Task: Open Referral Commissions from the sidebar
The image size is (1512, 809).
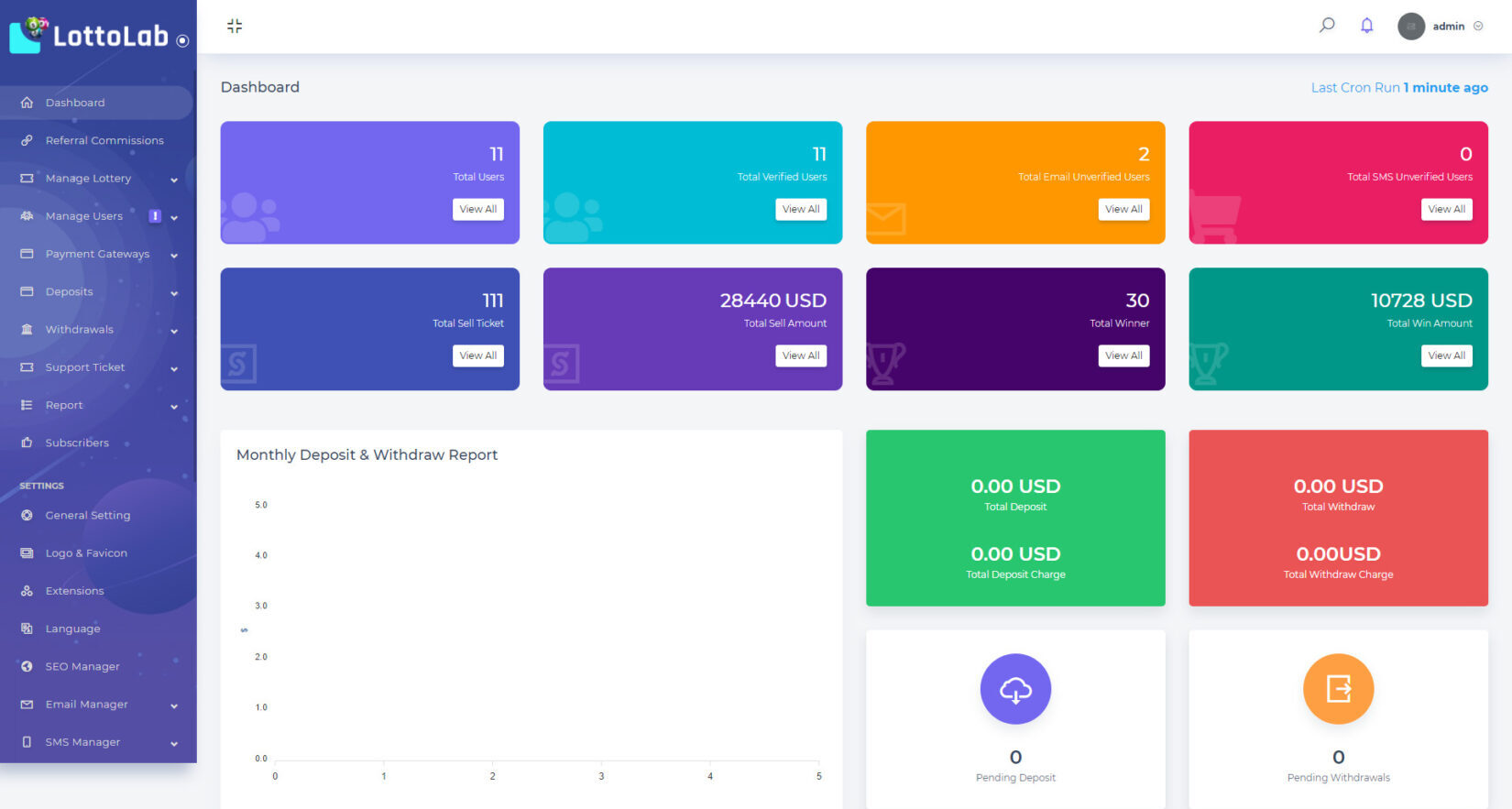Action: (104, 140)
